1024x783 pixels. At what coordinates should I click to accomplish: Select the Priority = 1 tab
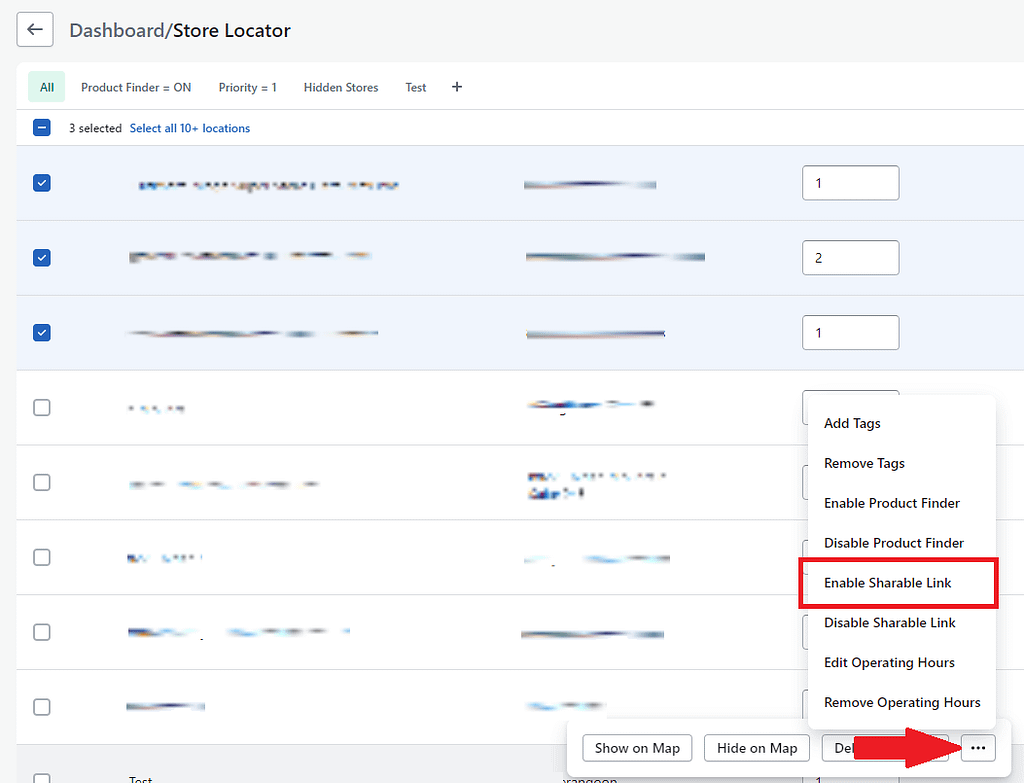click(x=247, y=87)
